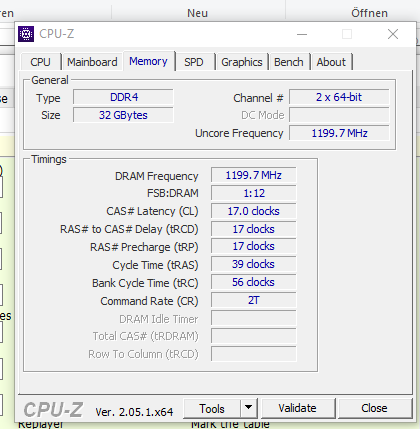This screenshot has width=420, height=429.
Task: Click the Tools button
Action: [x=212, y=408]
